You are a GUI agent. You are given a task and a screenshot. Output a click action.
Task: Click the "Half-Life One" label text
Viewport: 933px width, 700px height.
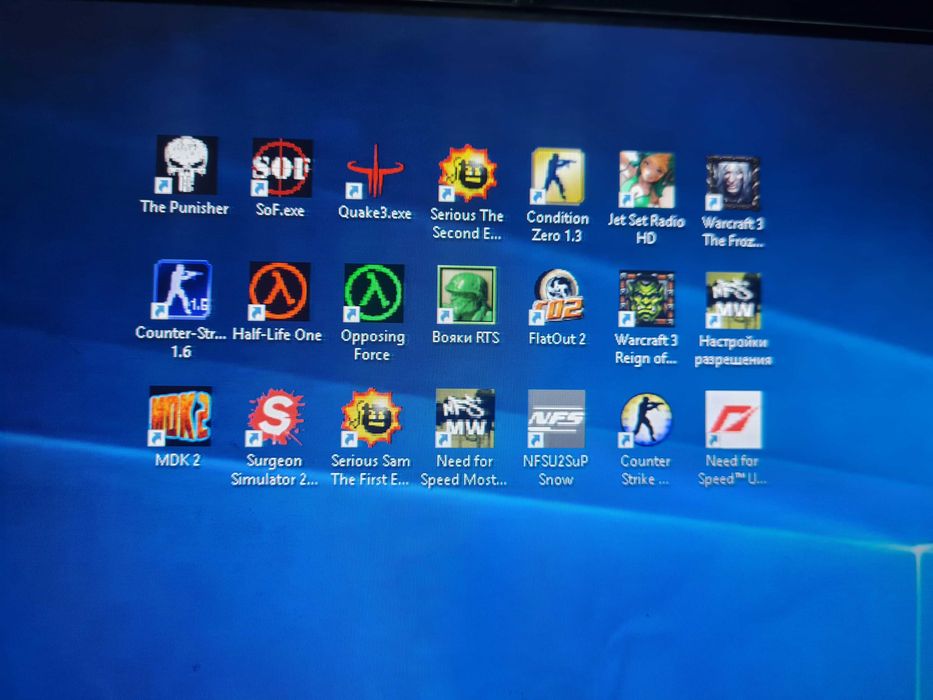click(277, 335)
